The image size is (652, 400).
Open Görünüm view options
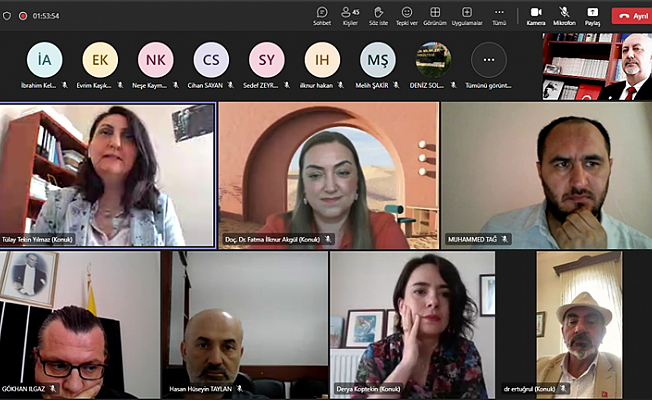[x=435, y=16]
